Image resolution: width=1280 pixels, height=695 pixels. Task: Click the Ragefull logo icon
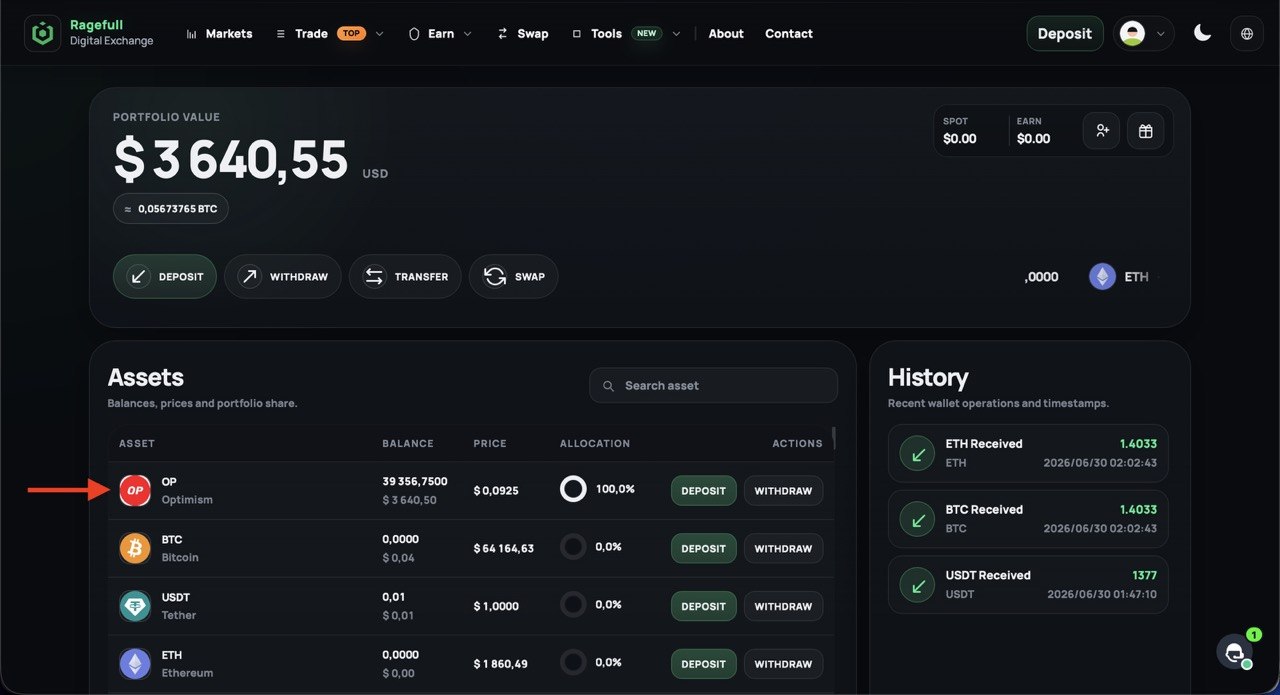point(42,33)
